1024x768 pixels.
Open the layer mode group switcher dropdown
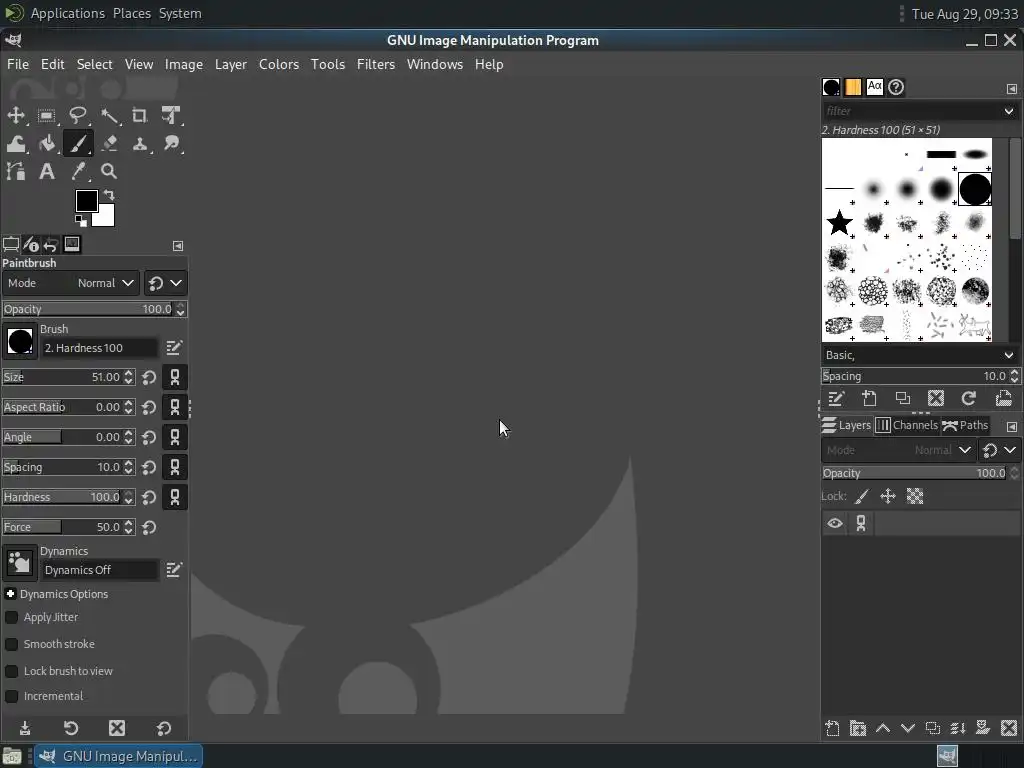(1000, 450)
